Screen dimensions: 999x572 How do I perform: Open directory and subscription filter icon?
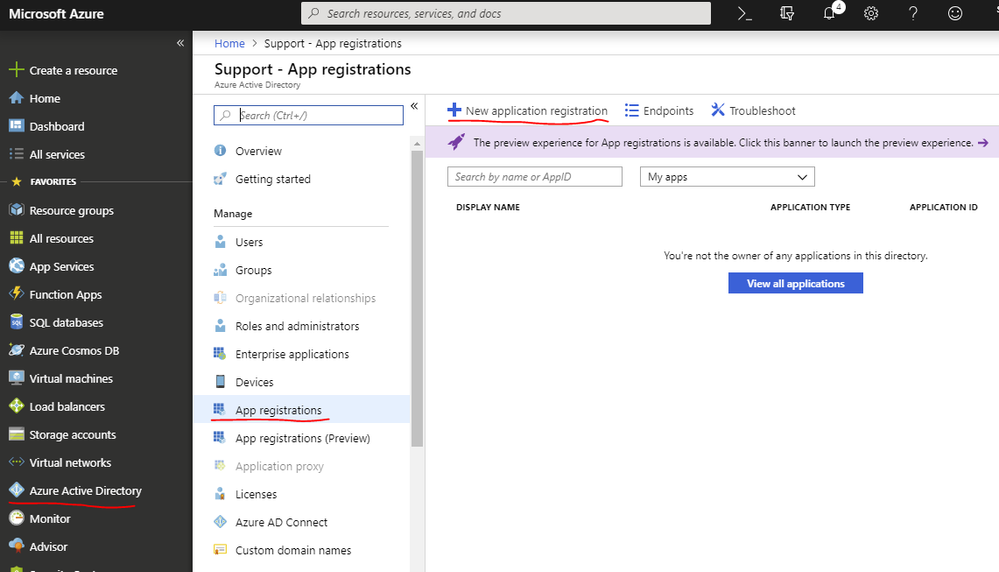[x=787, y=14]
